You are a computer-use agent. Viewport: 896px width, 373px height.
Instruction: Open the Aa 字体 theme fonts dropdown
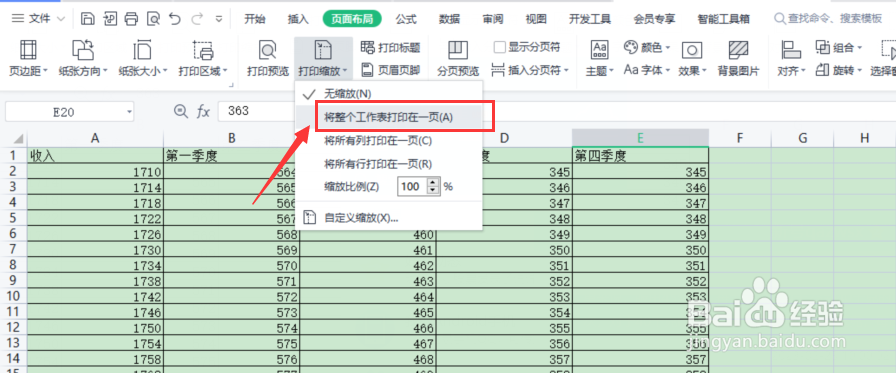click(647, 70)
